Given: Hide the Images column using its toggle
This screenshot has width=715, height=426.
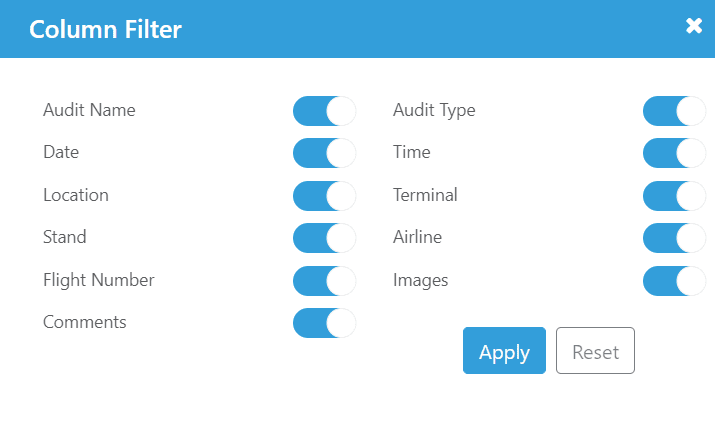Looking at the screenshot, I should tap(674, 281).
